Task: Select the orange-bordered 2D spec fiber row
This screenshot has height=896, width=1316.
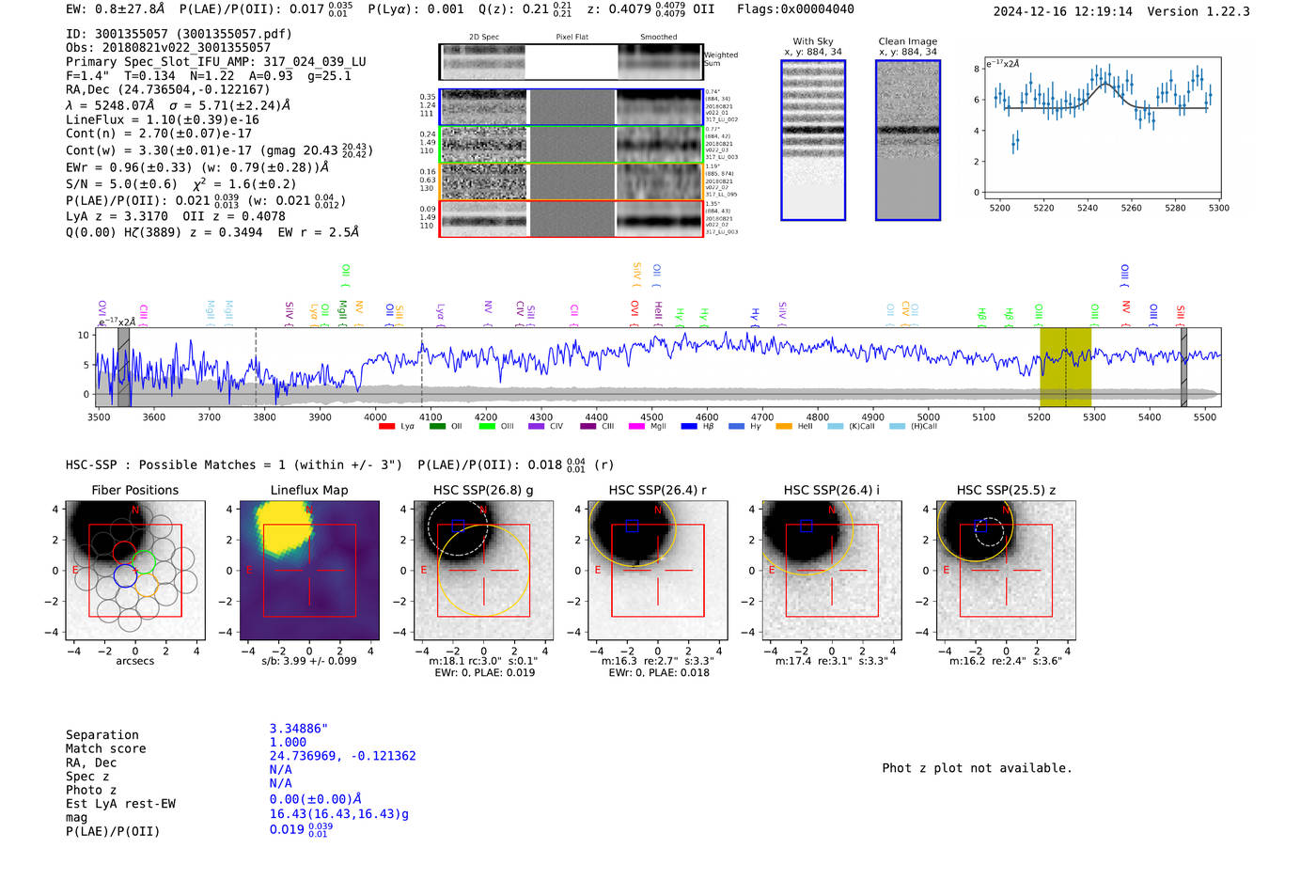Action: (x=571, y=181)
